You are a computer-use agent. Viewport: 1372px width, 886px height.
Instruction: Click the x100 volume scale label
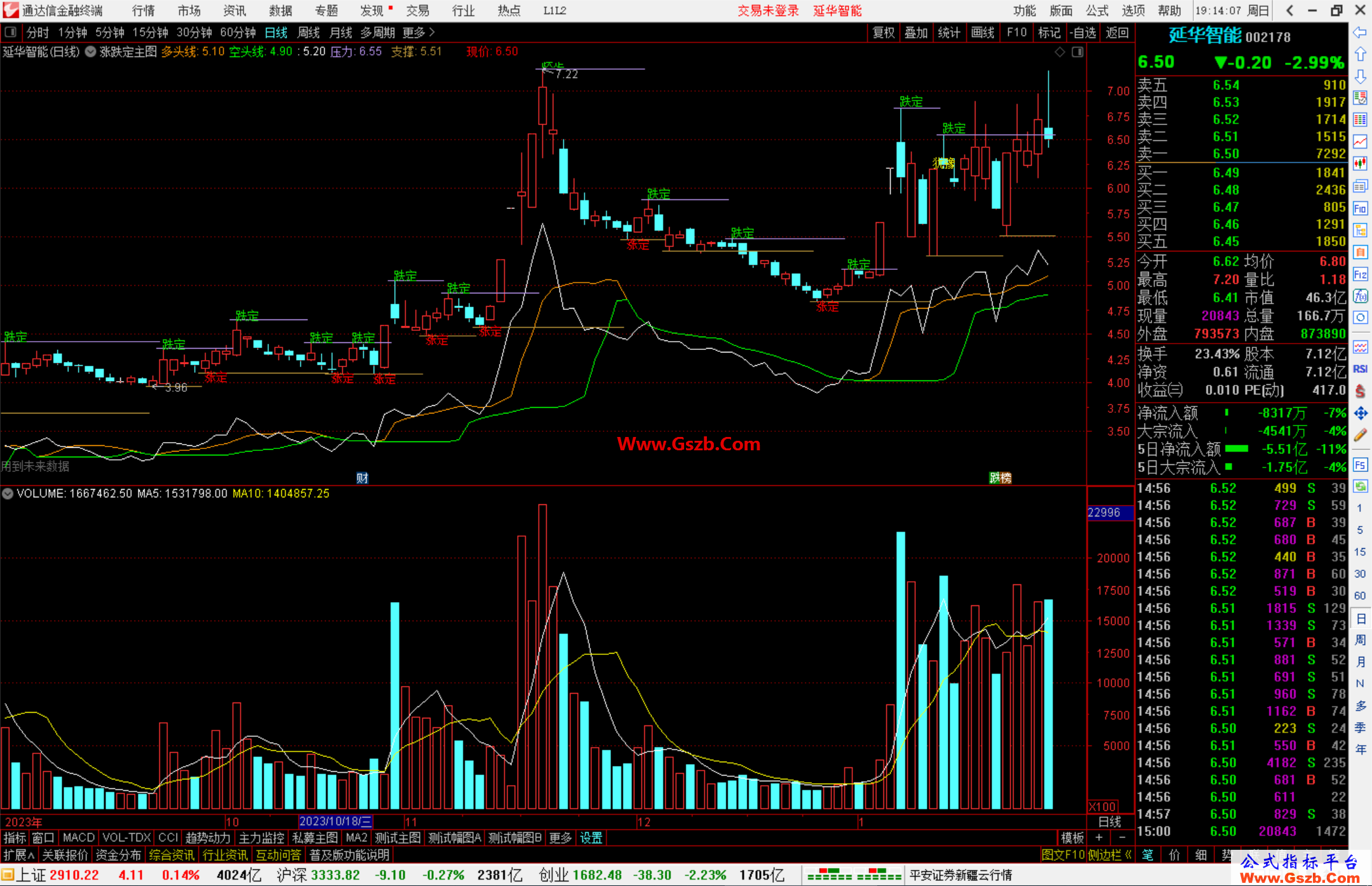(1103, 807)
